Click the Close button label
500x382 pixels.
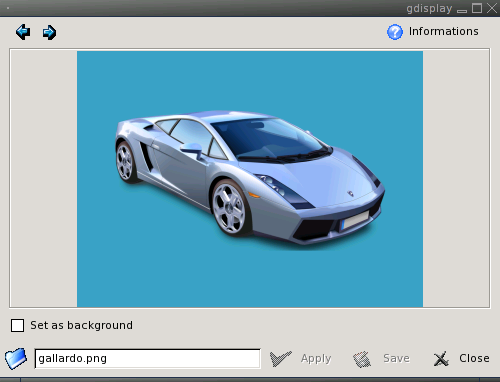pos(474,358)
